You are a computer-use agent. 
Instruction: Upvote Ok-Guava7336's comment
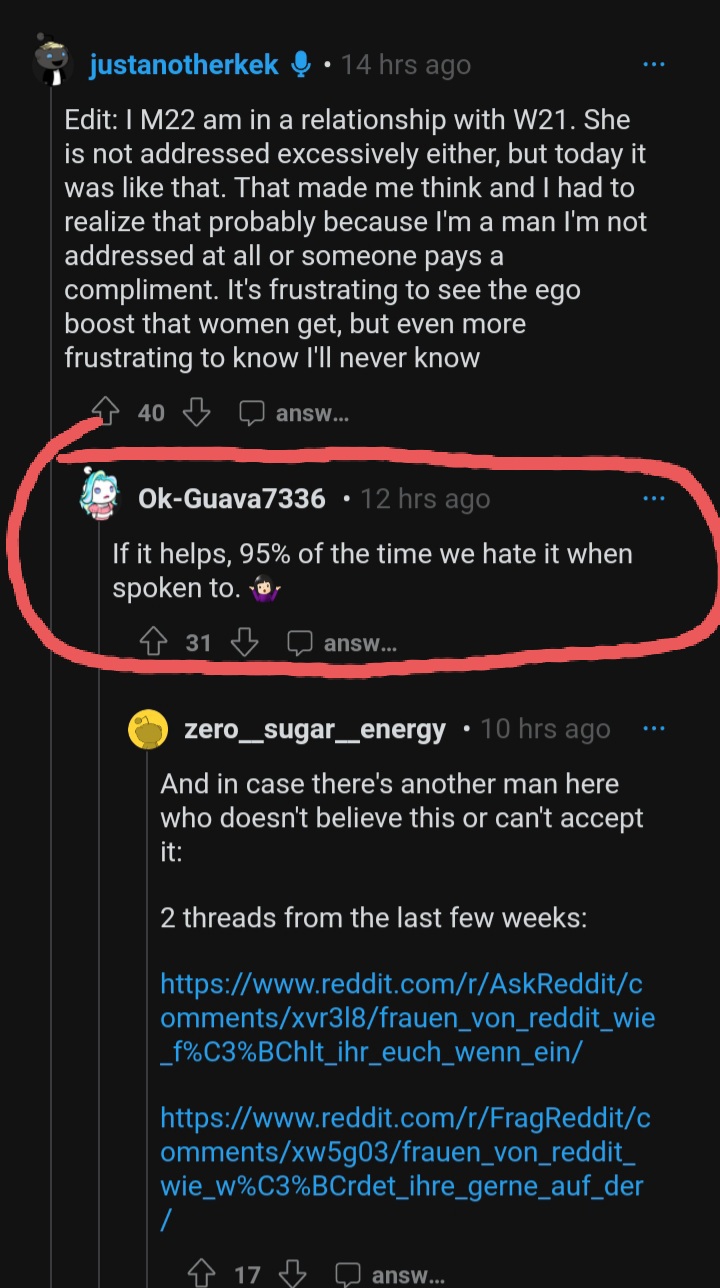click(x=153, y=643)
